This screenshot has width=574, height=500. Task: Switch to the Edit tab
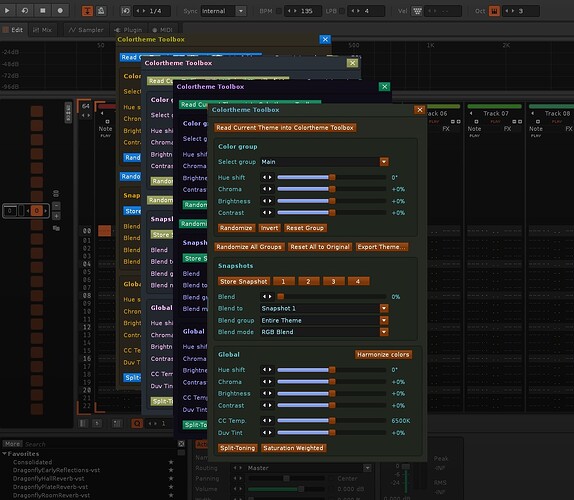[13, 30]
